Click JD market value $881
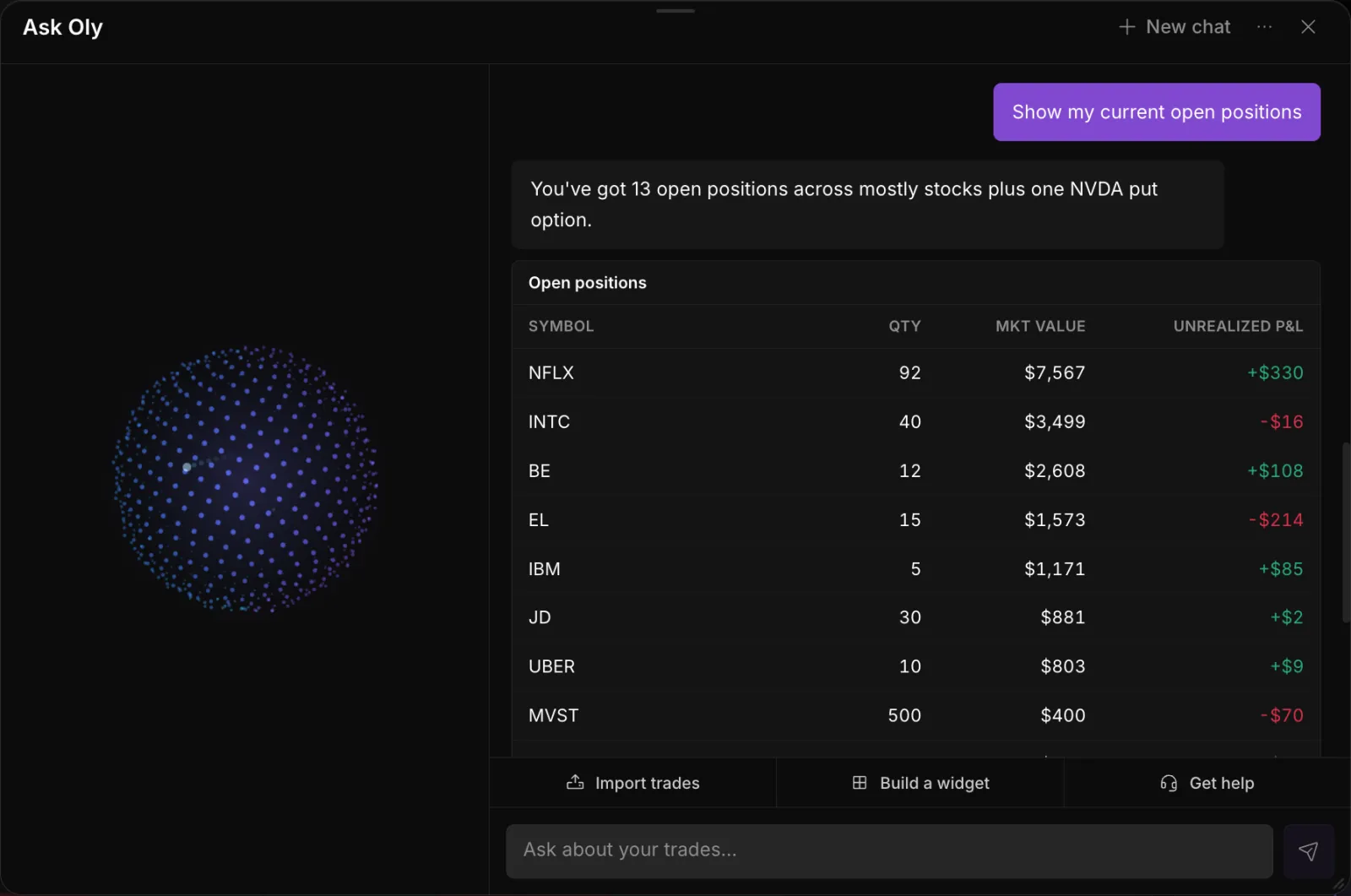Viewport: 1351px width, 896px height. tap(1063, 617)
